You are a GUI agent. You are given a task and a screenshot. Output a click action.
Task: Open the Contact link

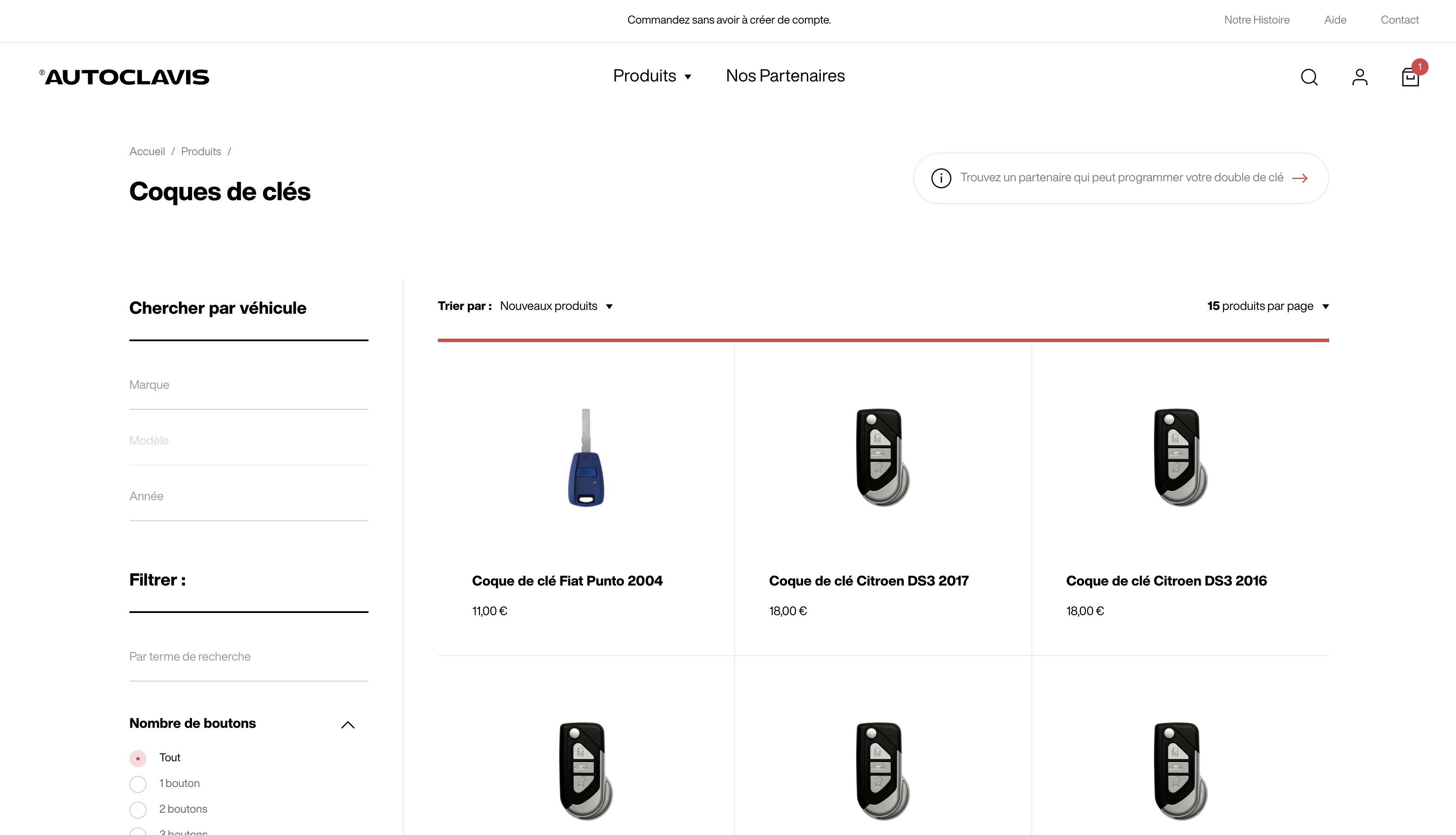[1399, 20]
